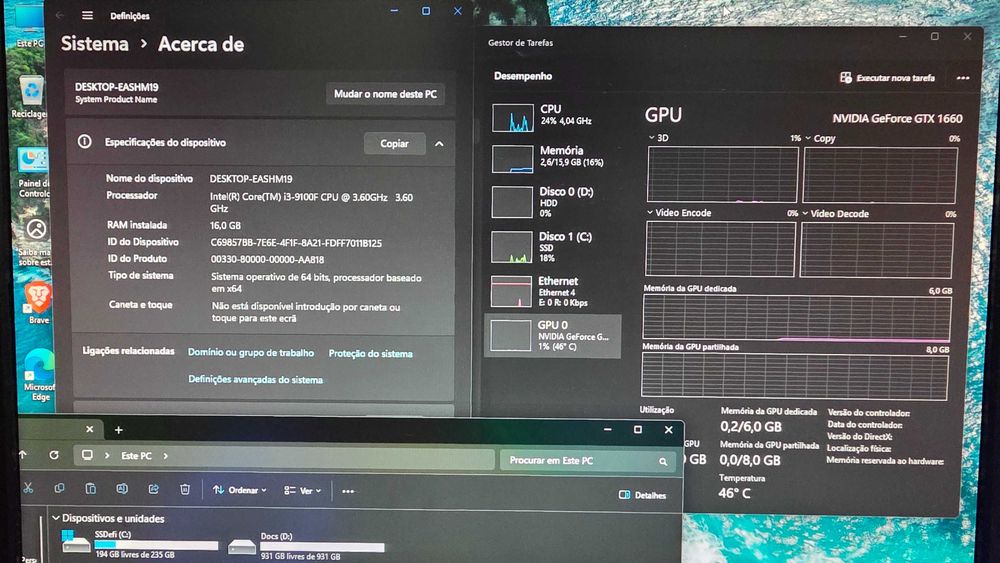Click the device name DESKTOP-EASHM19 value
The height and width of the screenshot is (563, 1000).
(251, 179)
